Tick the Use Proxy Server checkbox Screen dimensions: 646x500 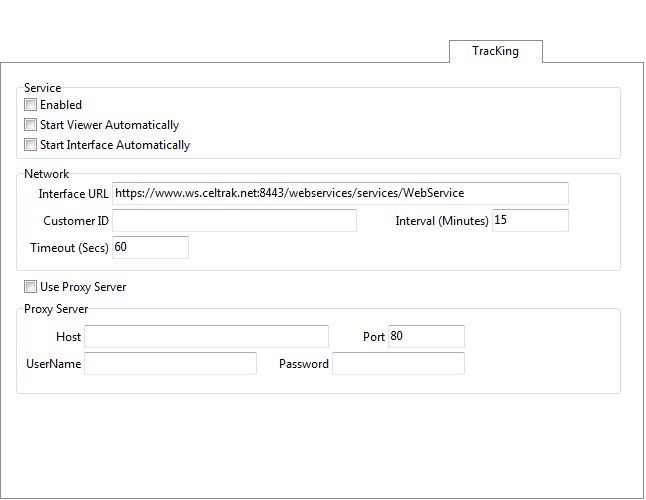tap(31, 287)
